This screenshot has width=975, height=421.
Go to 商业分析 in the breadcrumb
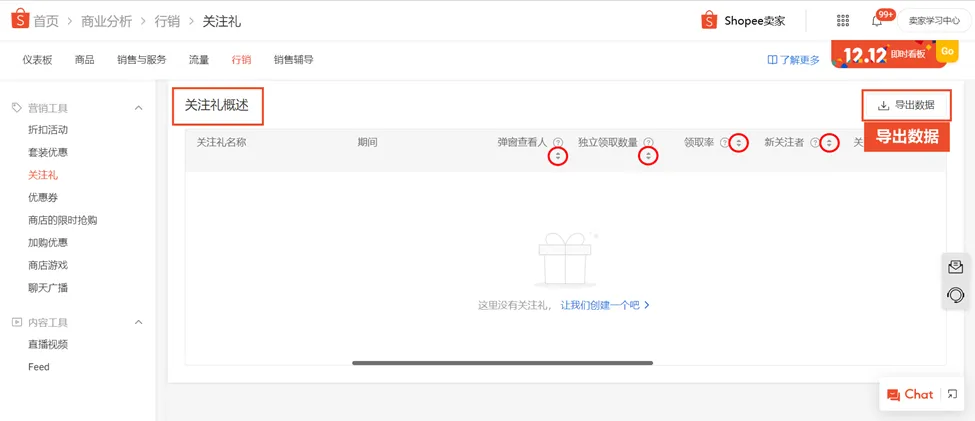107,21
